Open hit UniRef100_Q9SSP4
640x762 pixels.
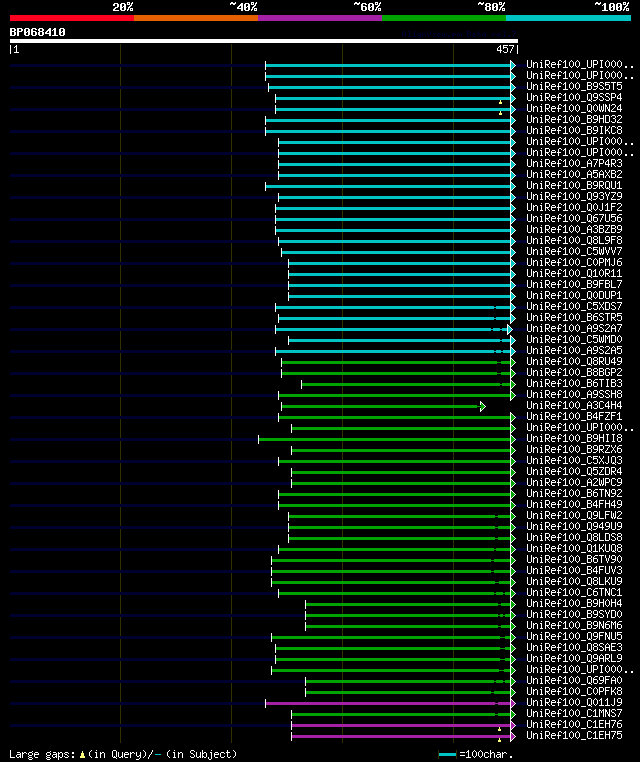574,97
